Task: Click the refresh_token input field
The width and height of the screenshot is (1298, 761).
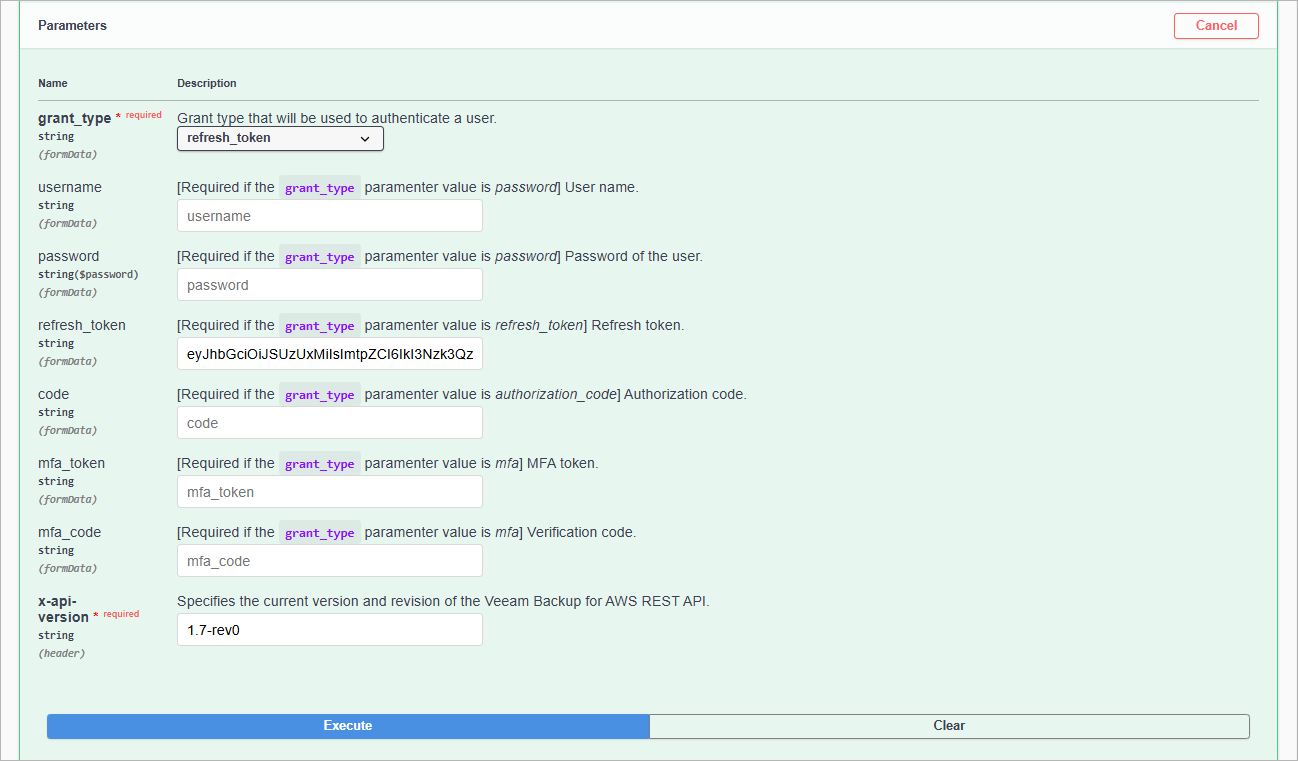Action: 330,354
